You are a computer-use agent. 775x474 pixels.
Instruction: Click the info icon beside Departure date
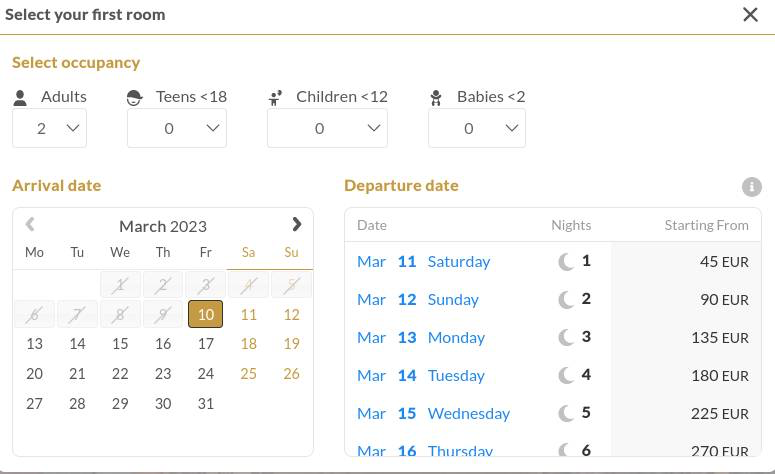coord(752,187)
